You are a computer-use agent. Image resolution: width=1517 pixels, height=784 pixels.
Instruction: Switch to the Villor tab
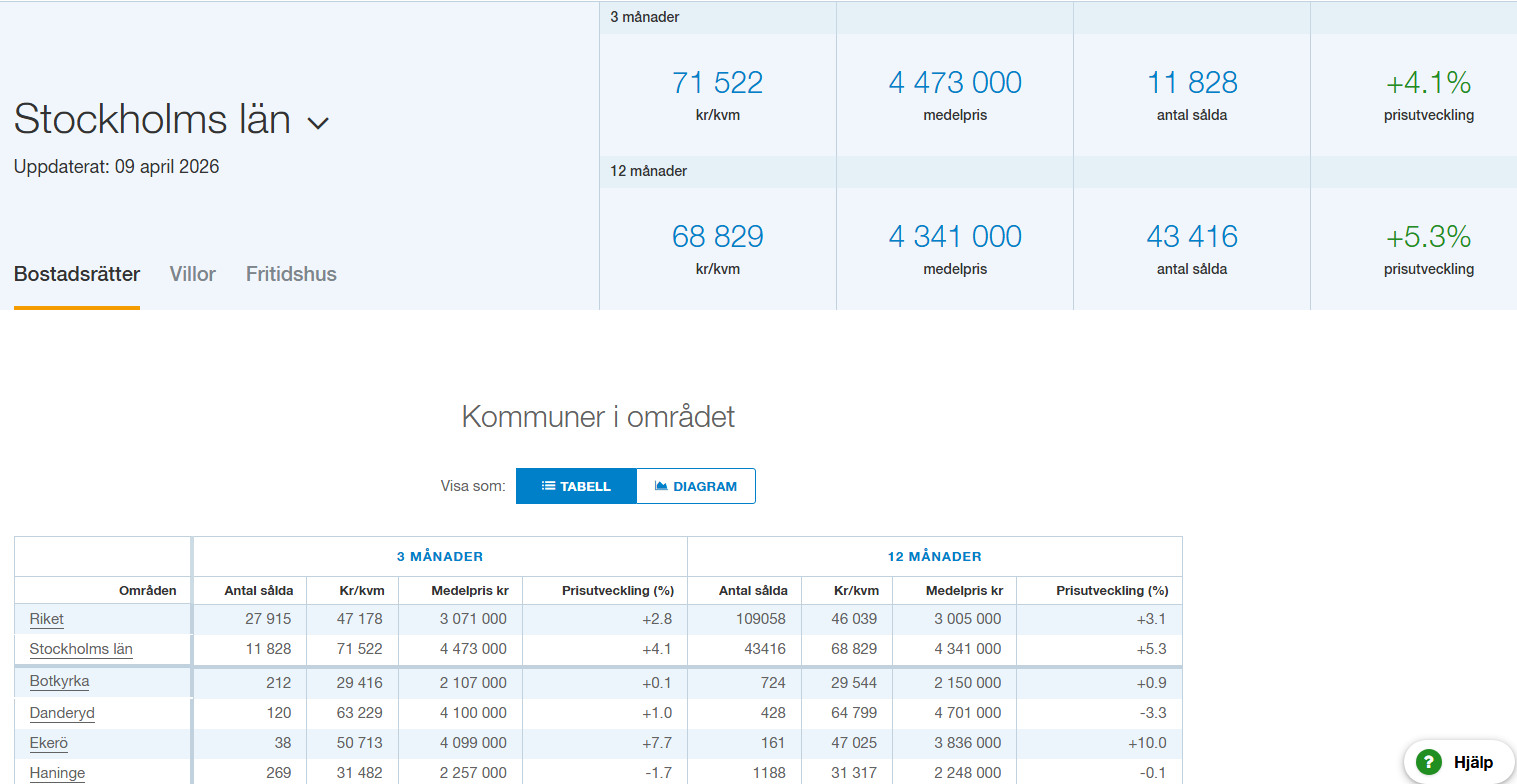[192, 274]
